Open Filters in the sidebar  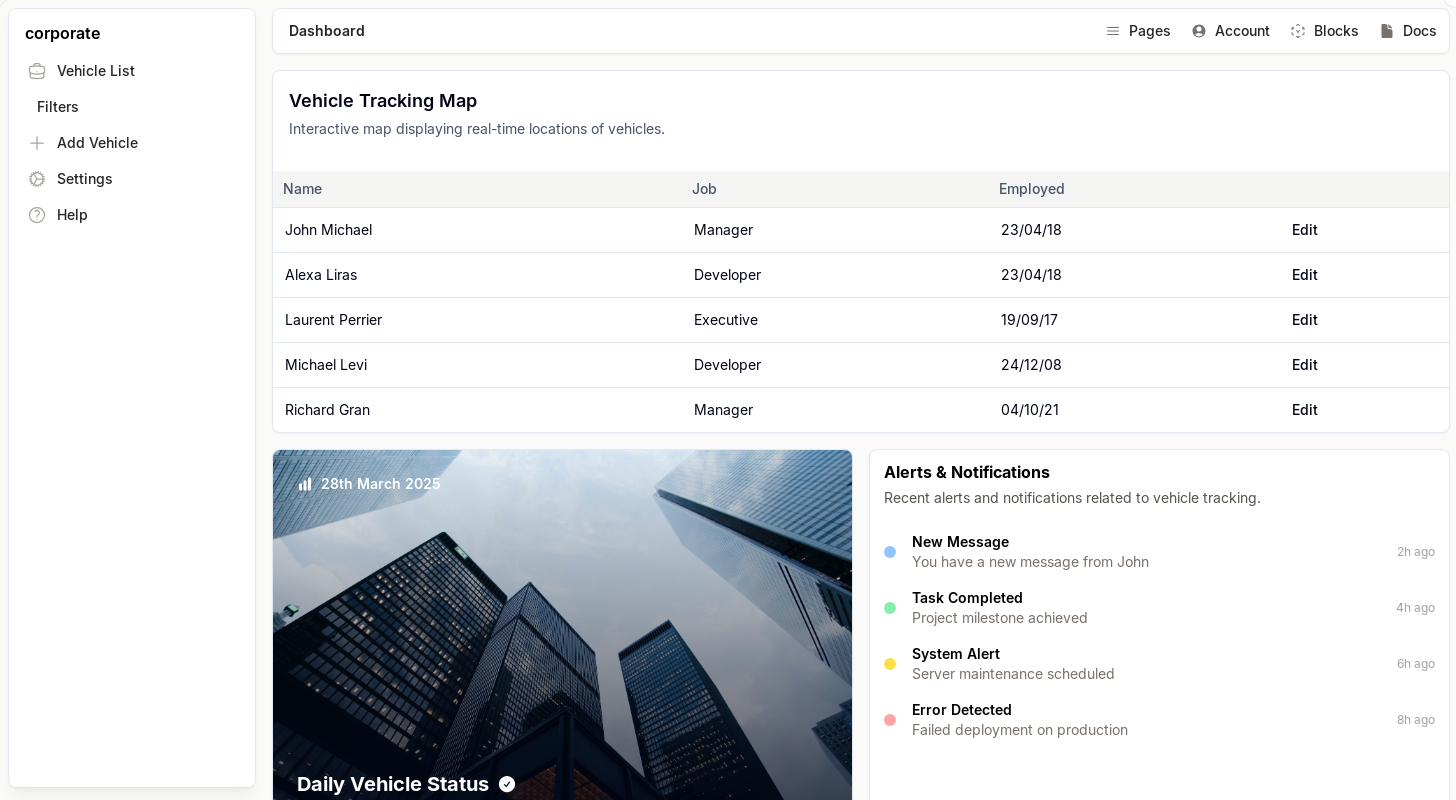(x=58, y=107)
